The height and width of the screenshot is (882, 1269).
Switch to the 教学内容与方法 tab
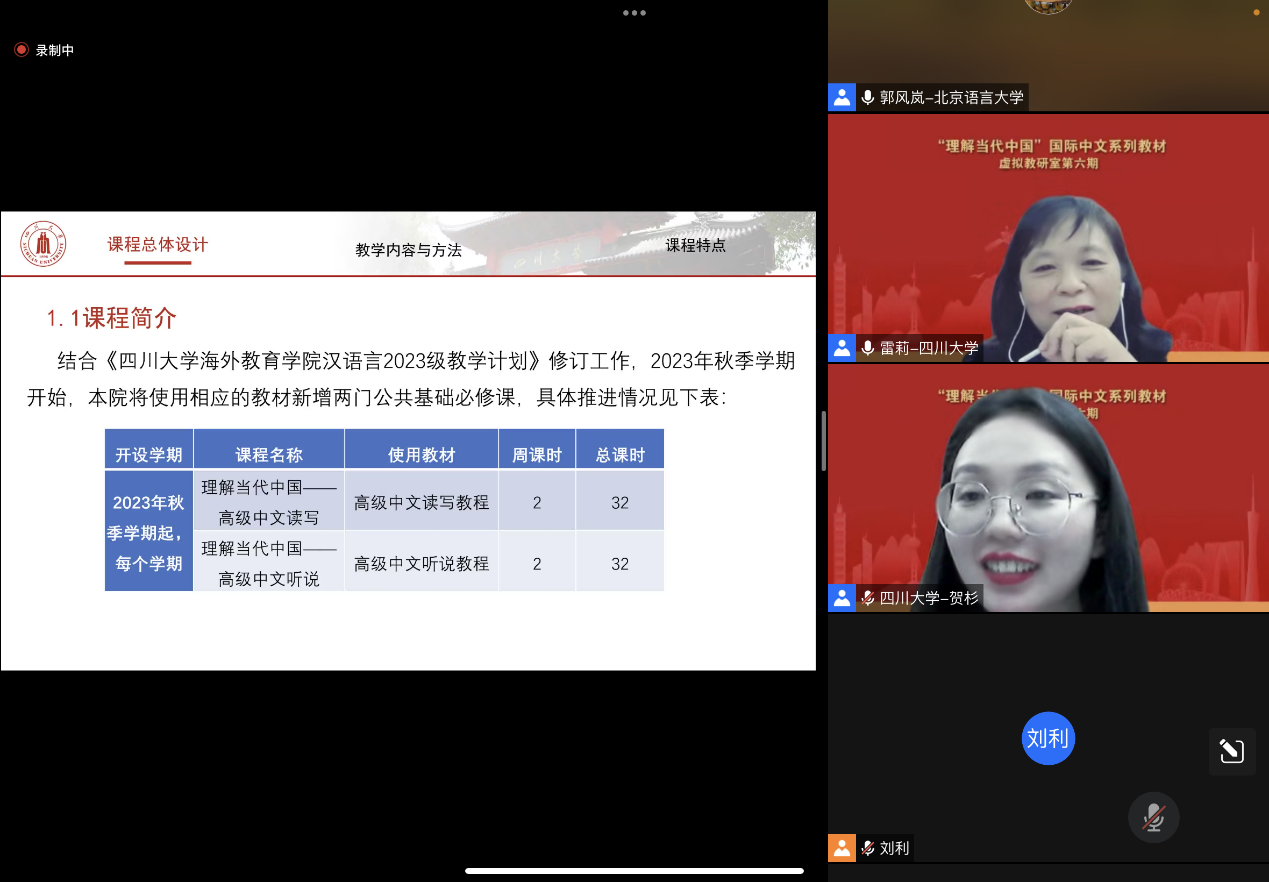click(x=408, y=250)
